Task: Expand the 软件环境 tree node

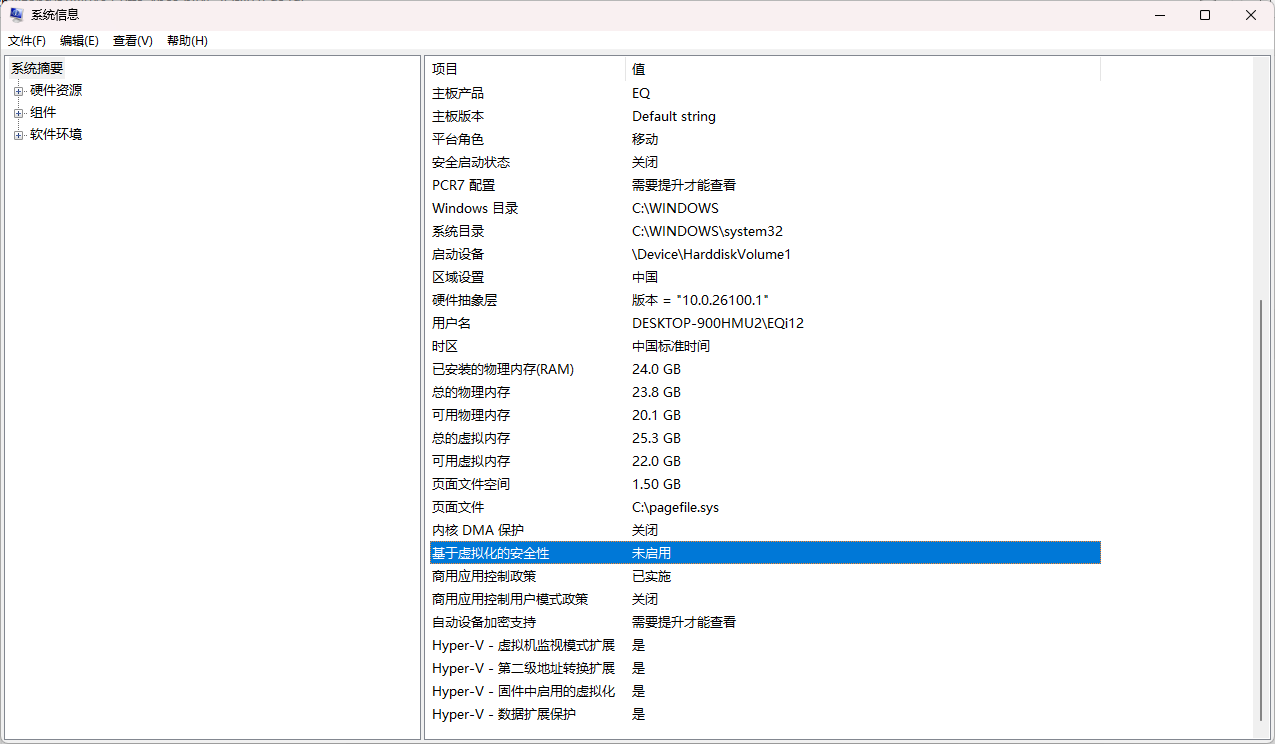Action: (18, 135)
